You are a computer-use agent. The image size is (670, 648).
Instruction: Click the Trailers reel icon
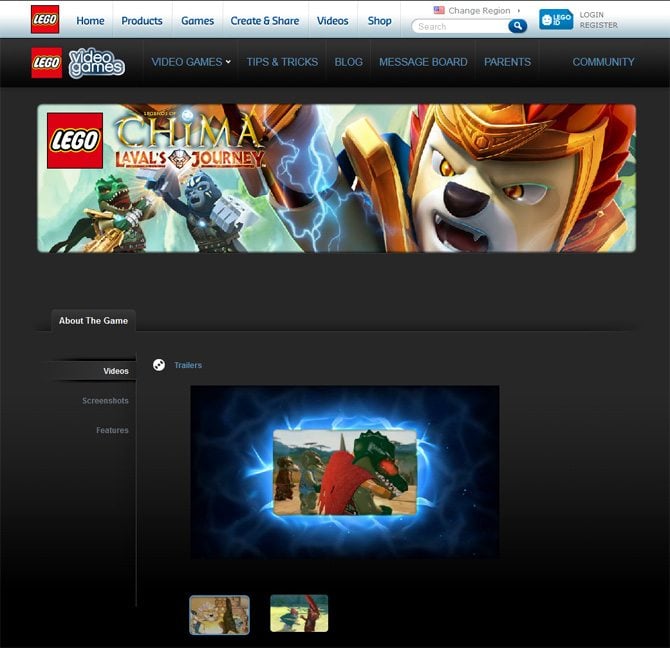(159, 365)
